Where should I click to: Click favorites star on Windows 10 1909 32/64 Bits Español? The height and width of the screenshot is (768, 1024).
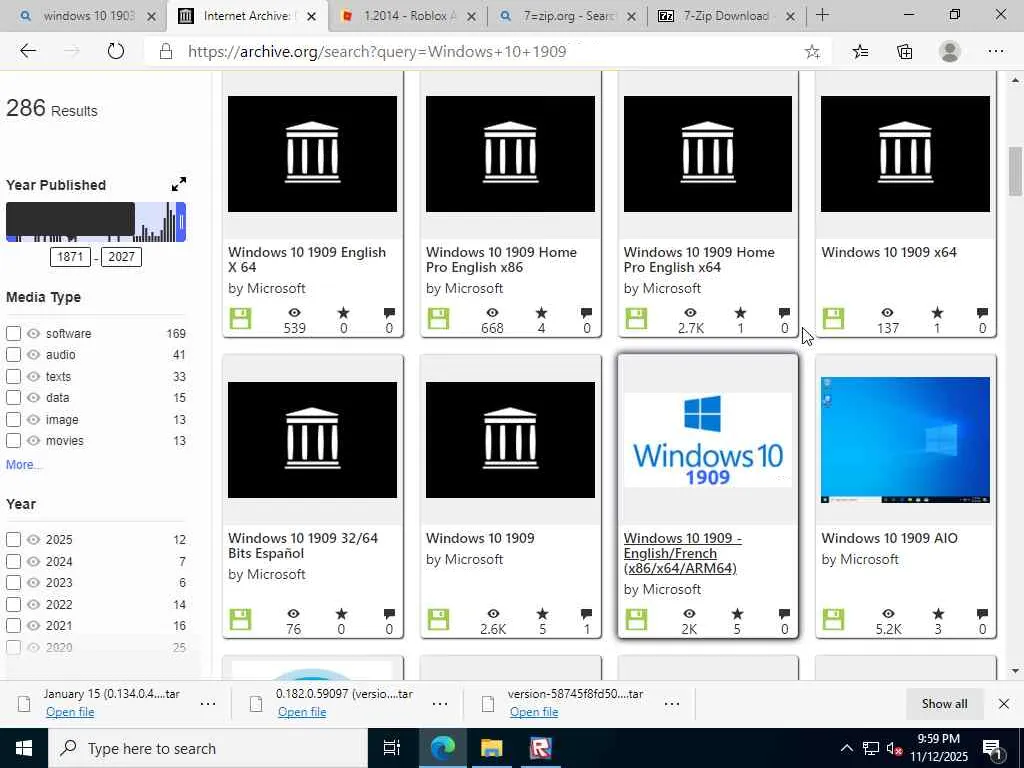(x=342, y=614)
